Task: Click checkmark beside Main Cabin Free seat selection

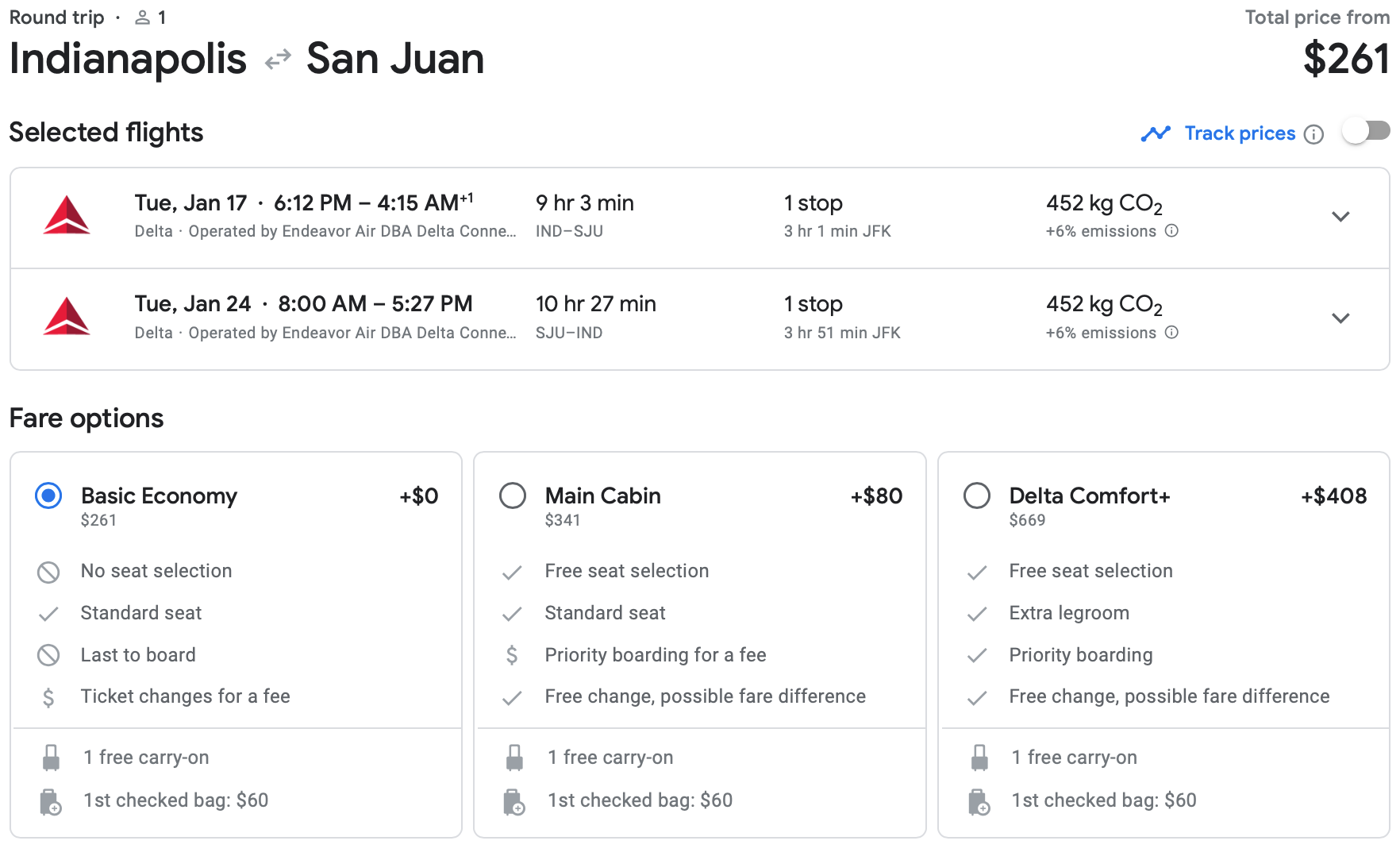Action: (x=512, y=572)
